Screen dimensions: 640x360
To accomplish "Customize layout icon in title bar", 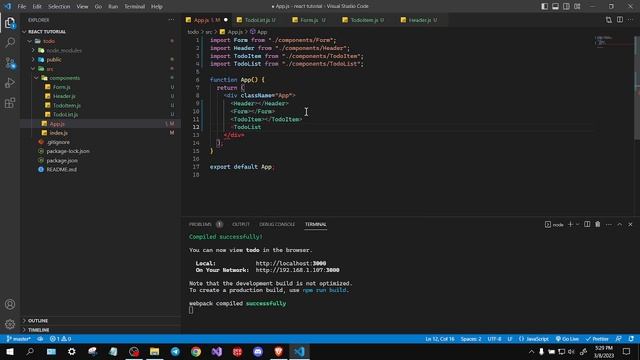I will tap(577, 6).
